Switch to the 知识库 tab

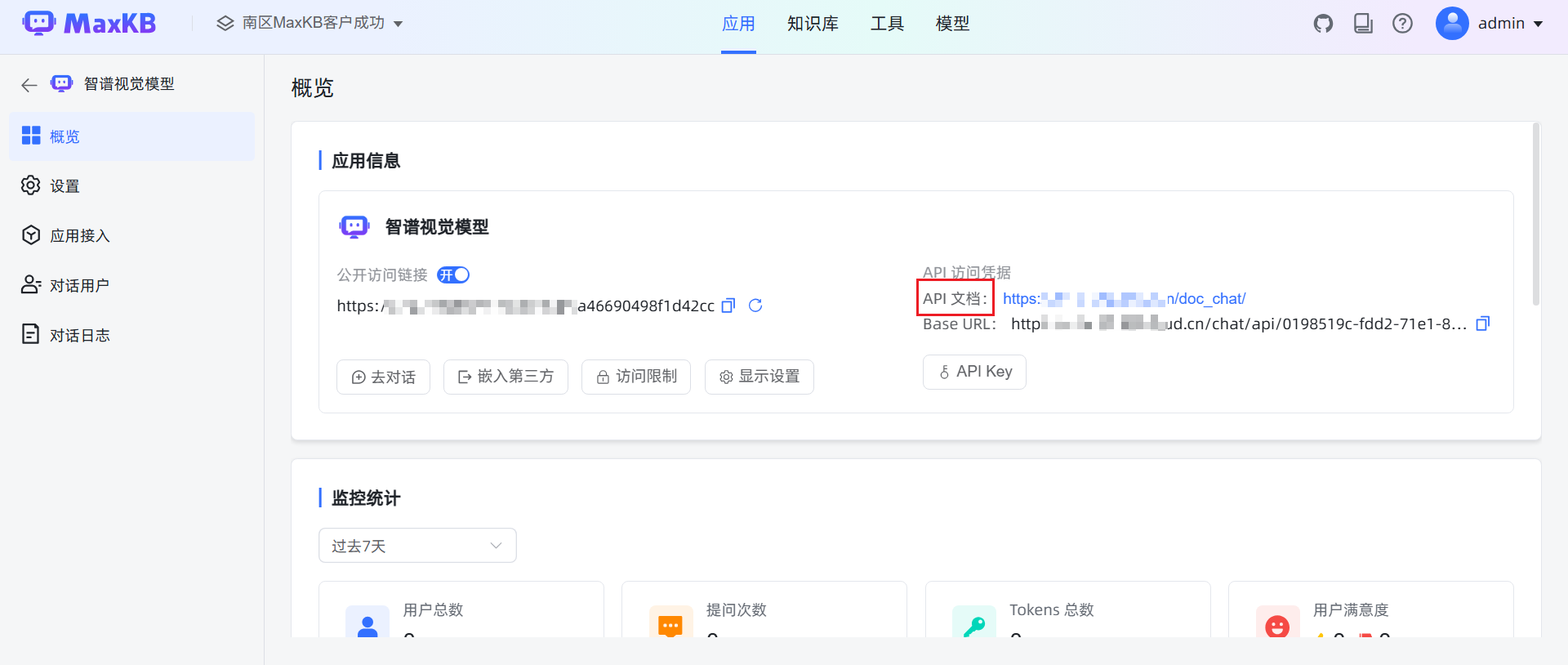tap(813, 24)
